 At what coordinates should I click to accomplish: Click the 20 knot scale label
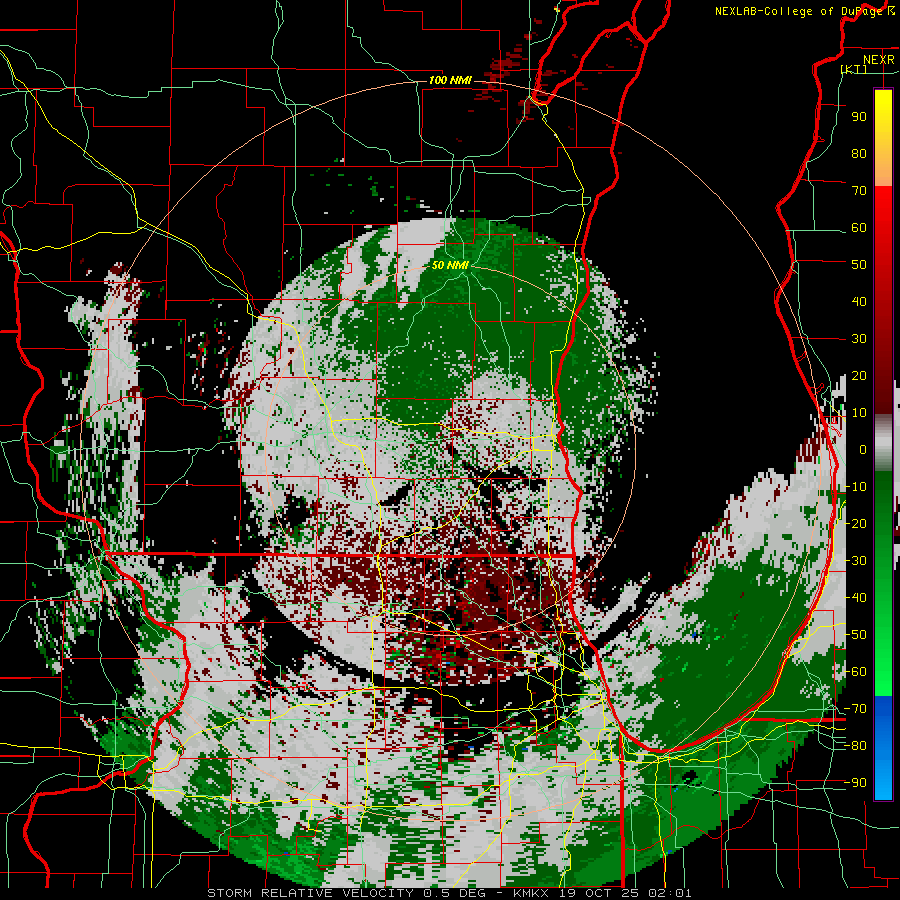pyautogui.click(x=859, y=375)
